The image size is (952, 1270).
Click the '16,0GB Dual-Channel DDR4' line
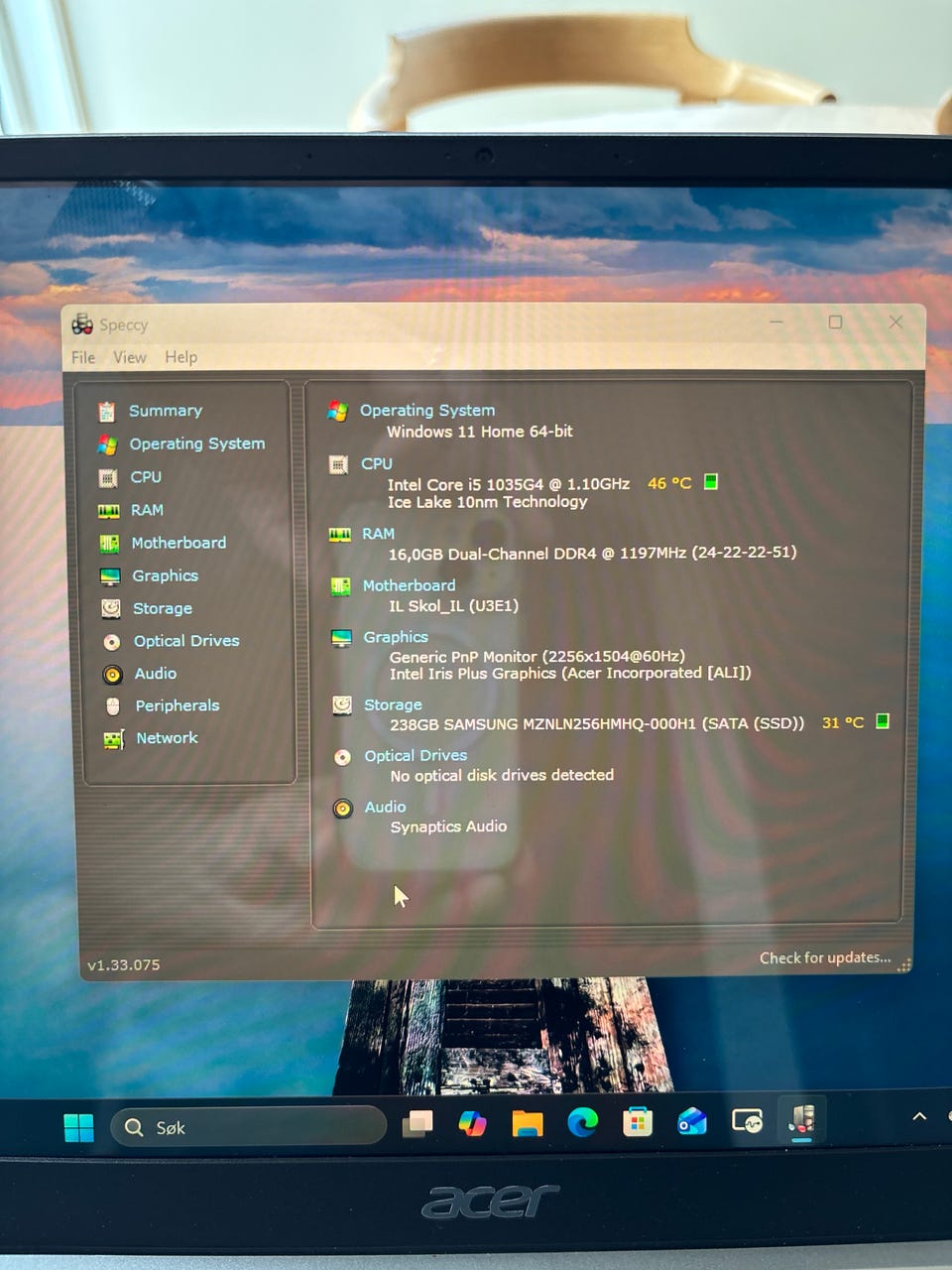click(593, 553)
